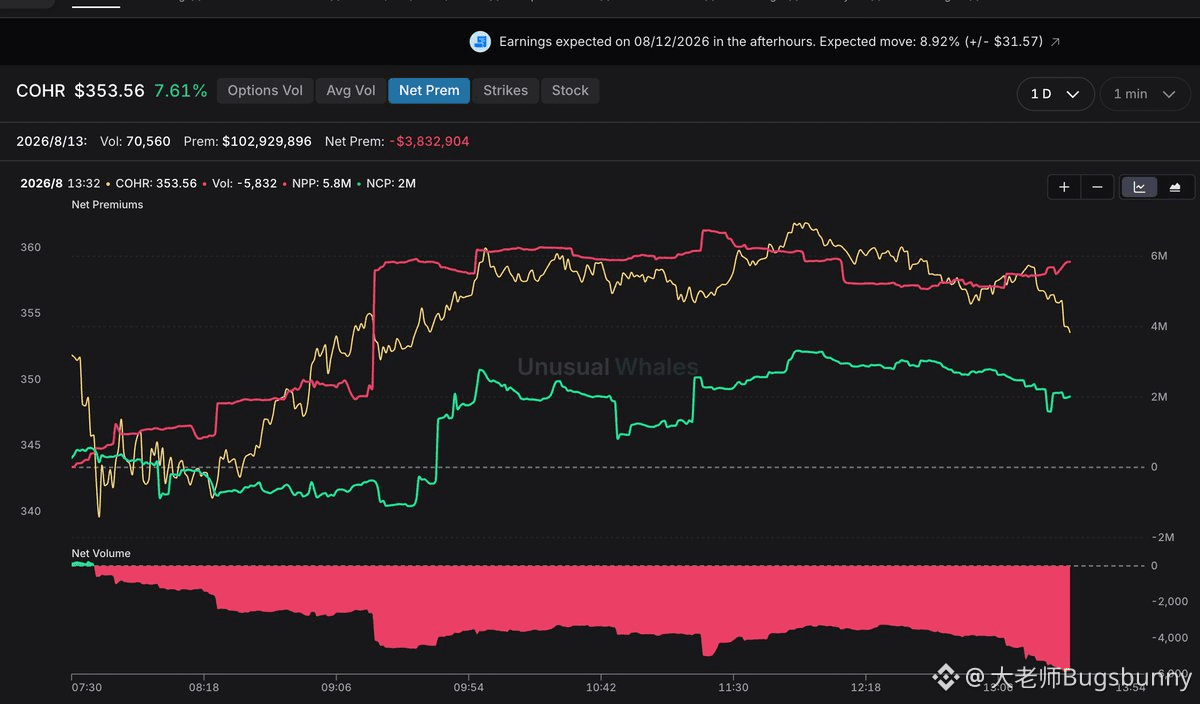Click the 6M right axis label
The width and height of the screenshot is (1200, 704).
1159,257
